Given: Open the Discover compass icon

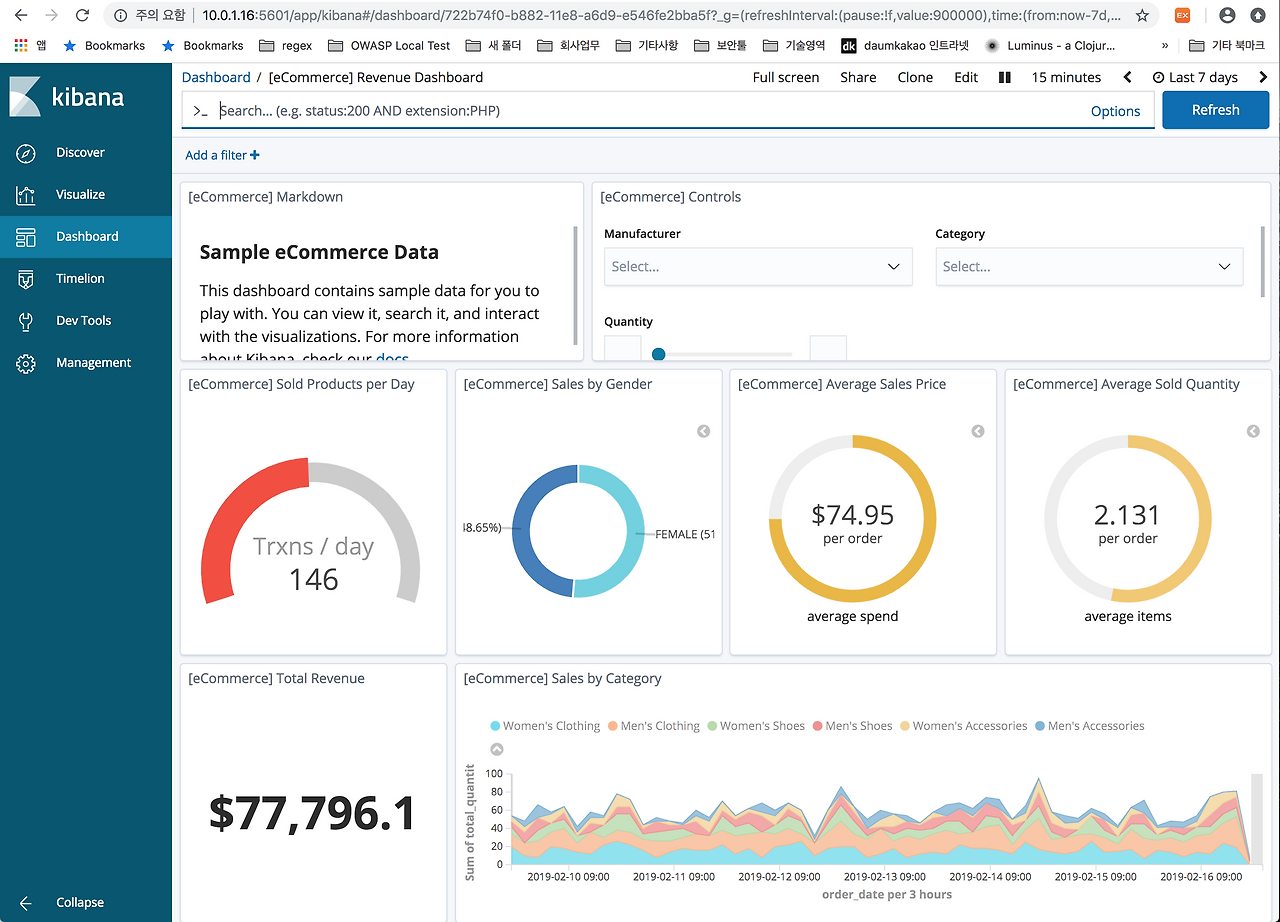Looking at the screenshot, I should (x=26, y=153).
